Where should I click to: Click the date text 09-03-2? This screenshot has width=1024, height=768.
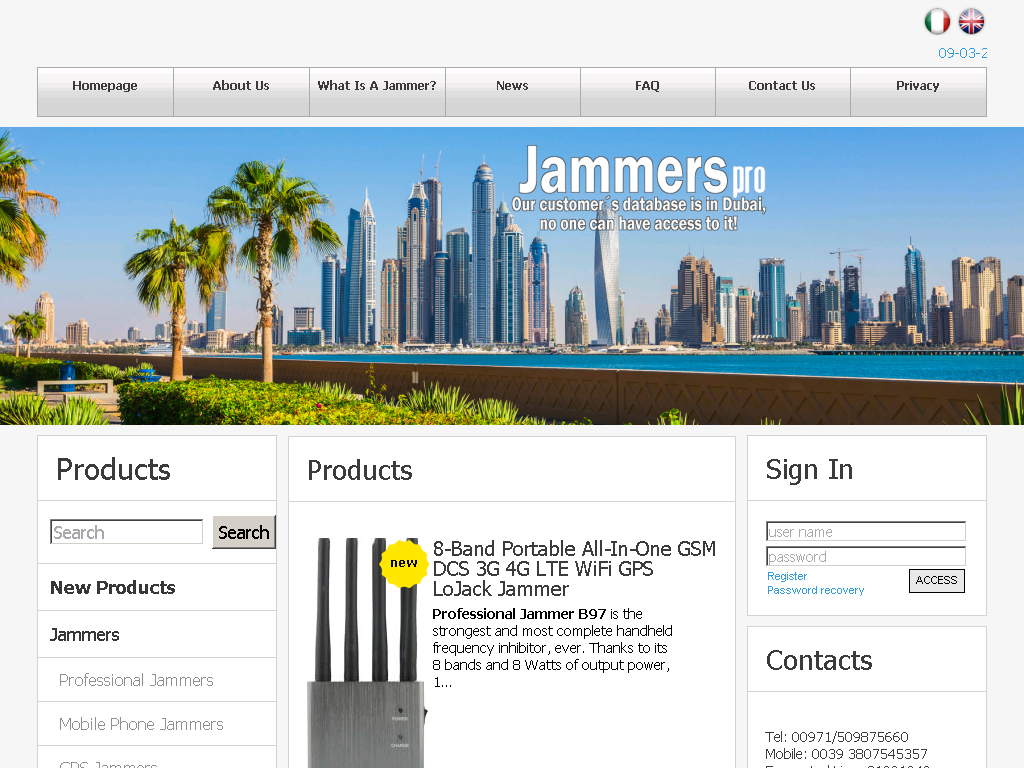coord(963,53)
